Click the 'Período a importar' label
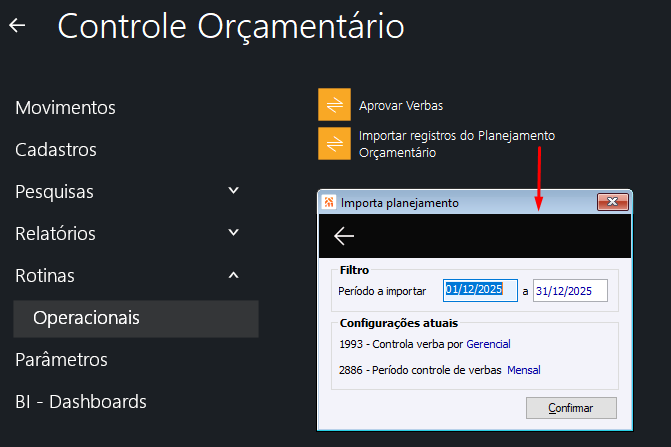The height and width of the screenshot is (447, 671). (x=382, y=291)
